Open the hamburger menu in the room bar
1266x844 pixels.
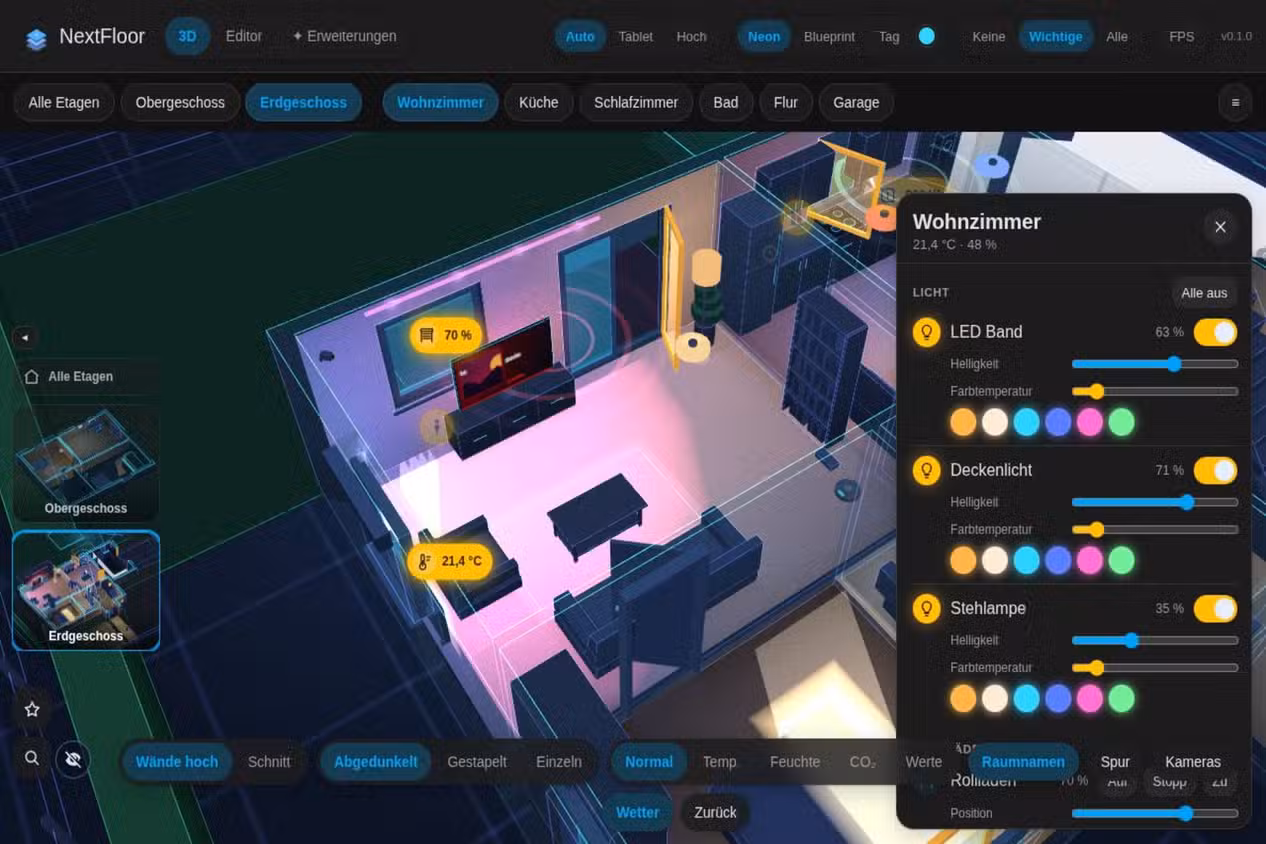1235,102
